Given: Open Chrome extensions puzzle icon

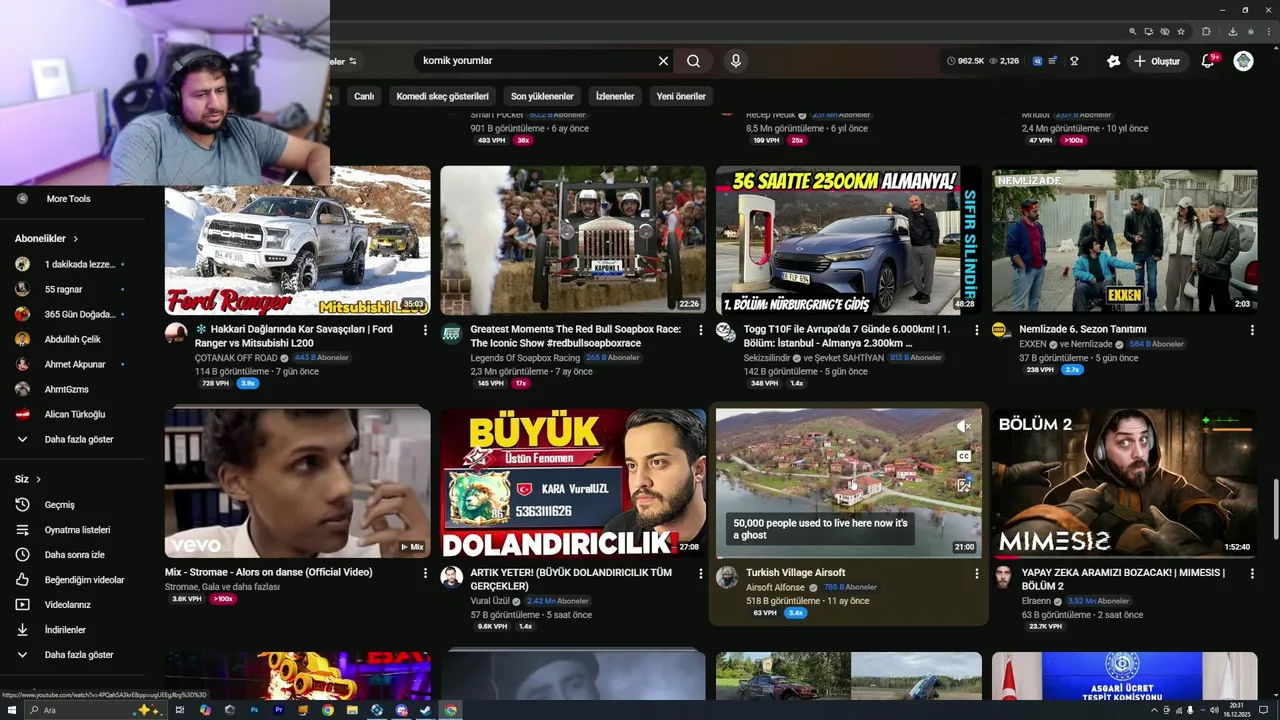Looking at the screenshot, I should 1206,32.
